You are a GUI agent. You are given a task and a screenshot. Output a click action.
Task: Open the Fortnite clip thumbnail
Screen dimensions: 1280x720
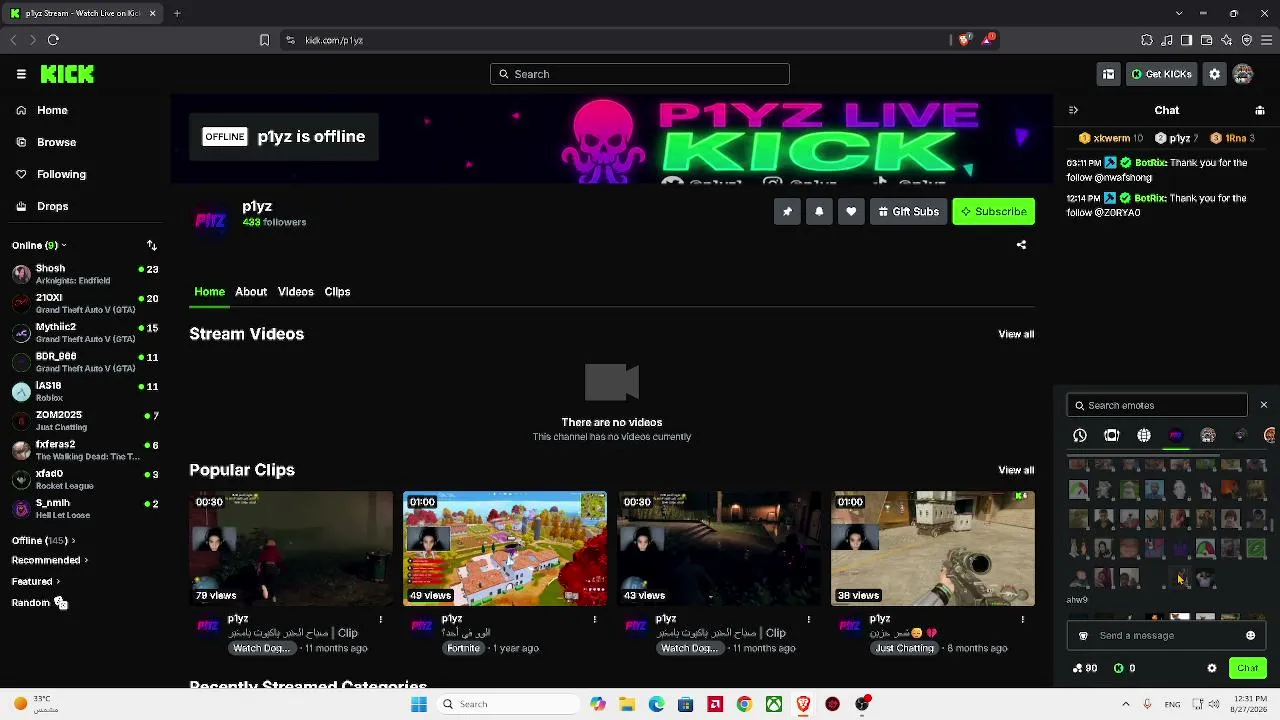505,548
